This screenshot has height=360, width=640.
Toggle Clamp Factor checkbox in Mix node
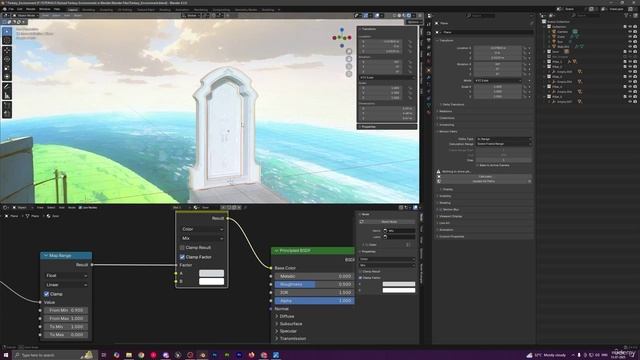point(182,257)
